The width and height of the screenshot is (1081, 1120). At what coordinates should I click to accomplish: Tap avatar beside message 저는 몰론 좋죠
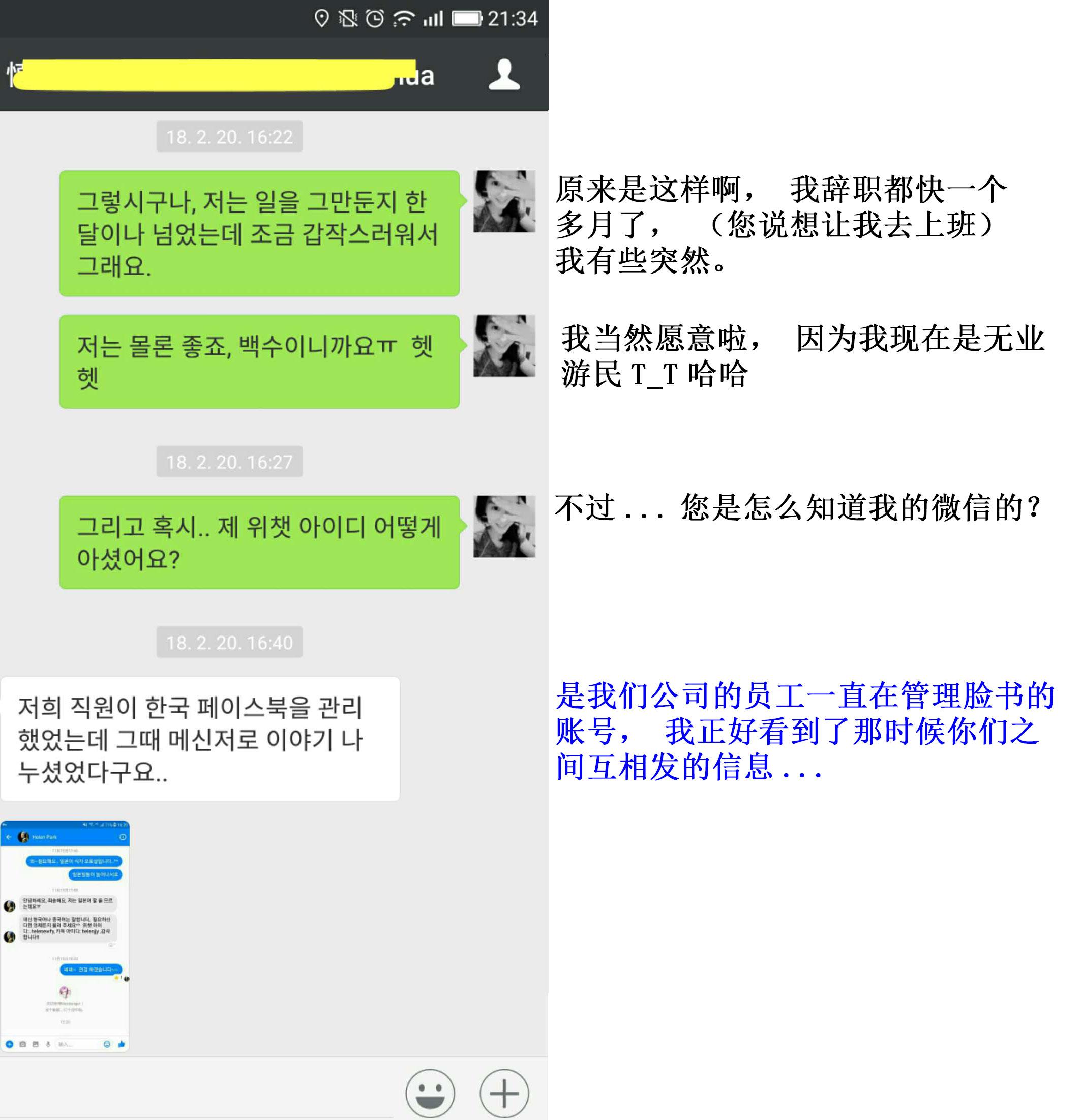pyautogui.click(x=504, y=346)
